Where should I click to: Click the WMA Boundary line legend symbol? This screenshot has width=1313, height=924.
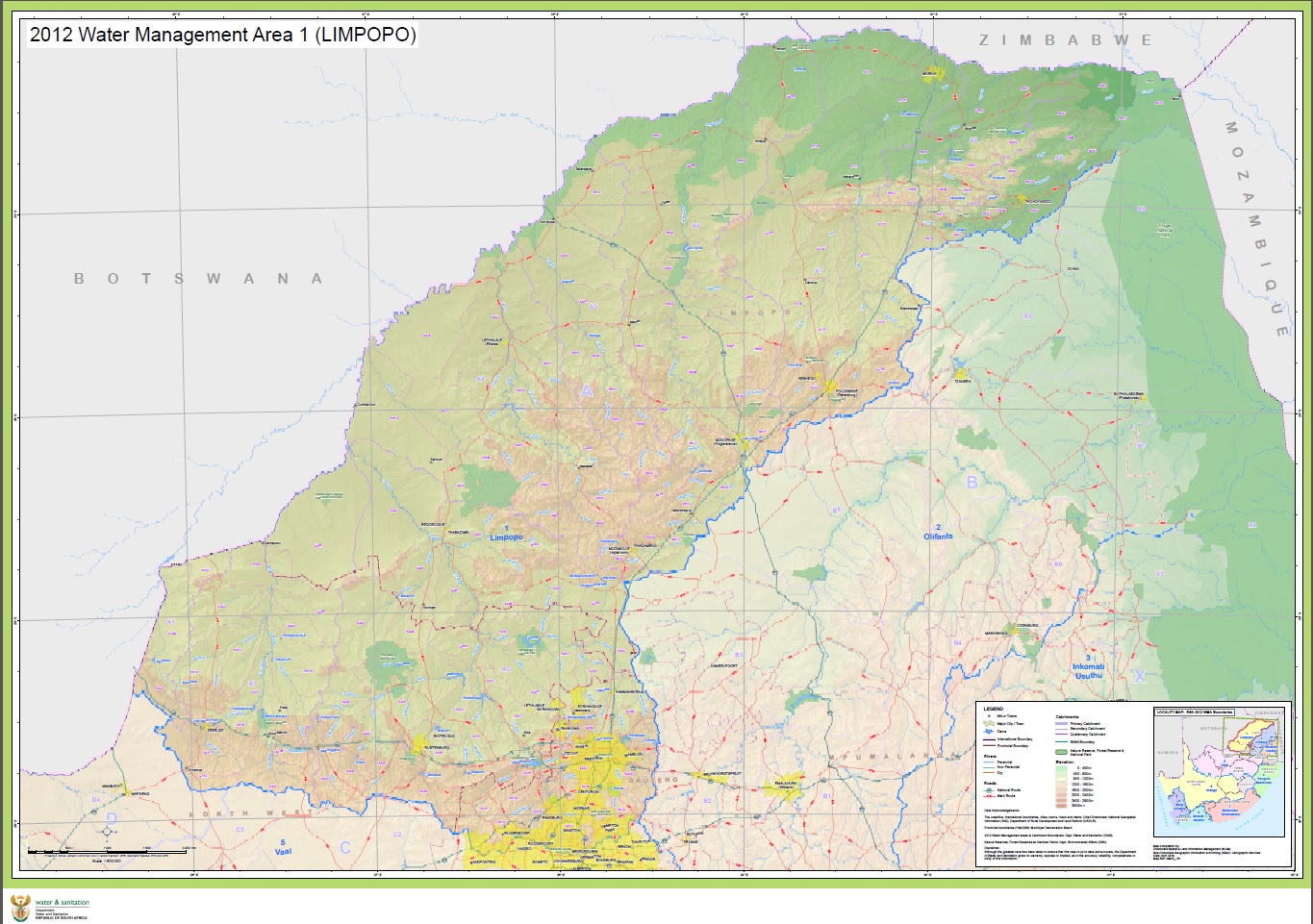click(1061, 741)
